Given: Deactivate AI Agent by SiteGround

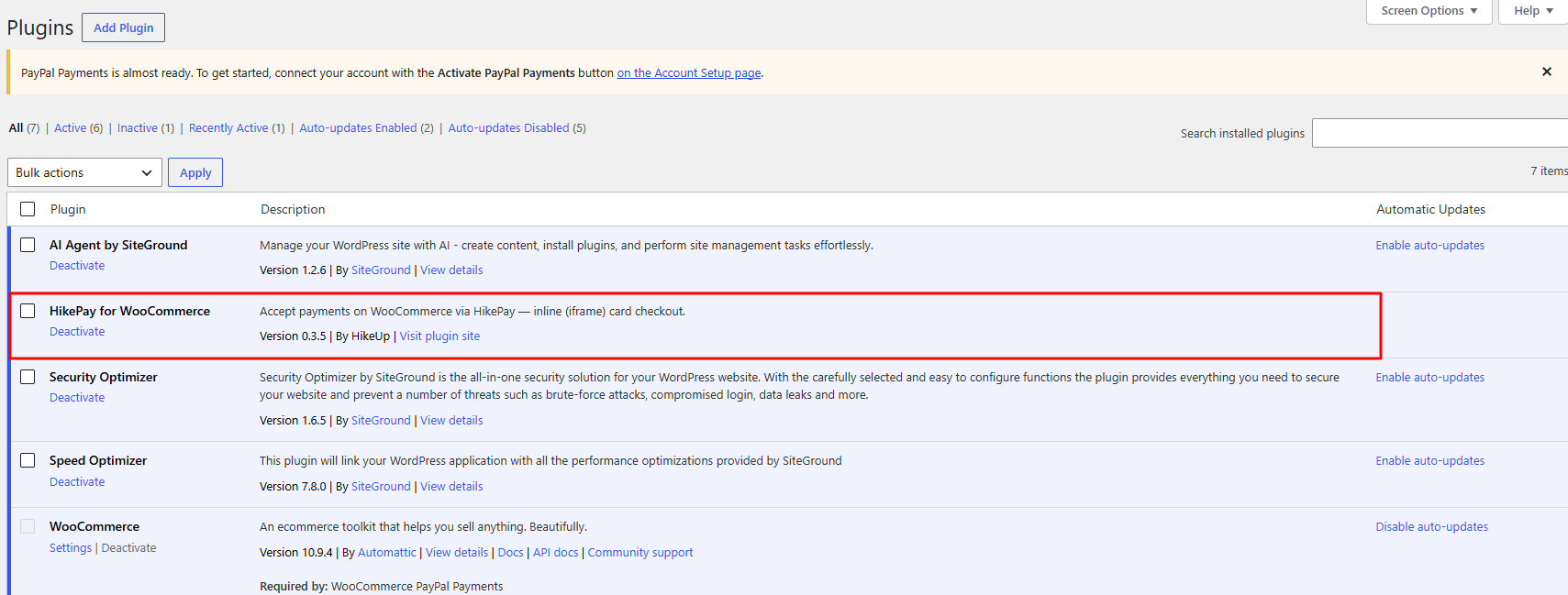Looking at the screenshot, I should (77, 266).
